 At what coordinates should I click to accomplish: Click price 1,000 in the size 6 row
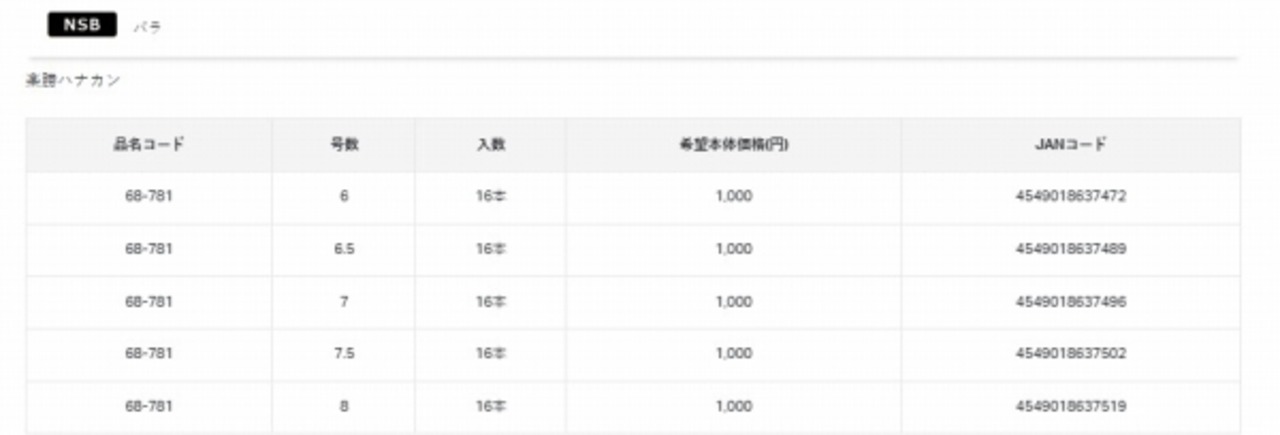(x=734, y=196)
